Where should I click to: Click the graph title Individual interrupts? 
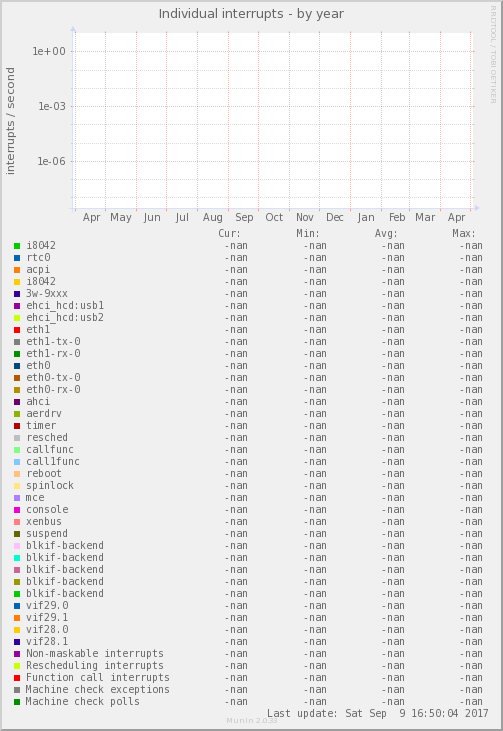coord(221,14)
